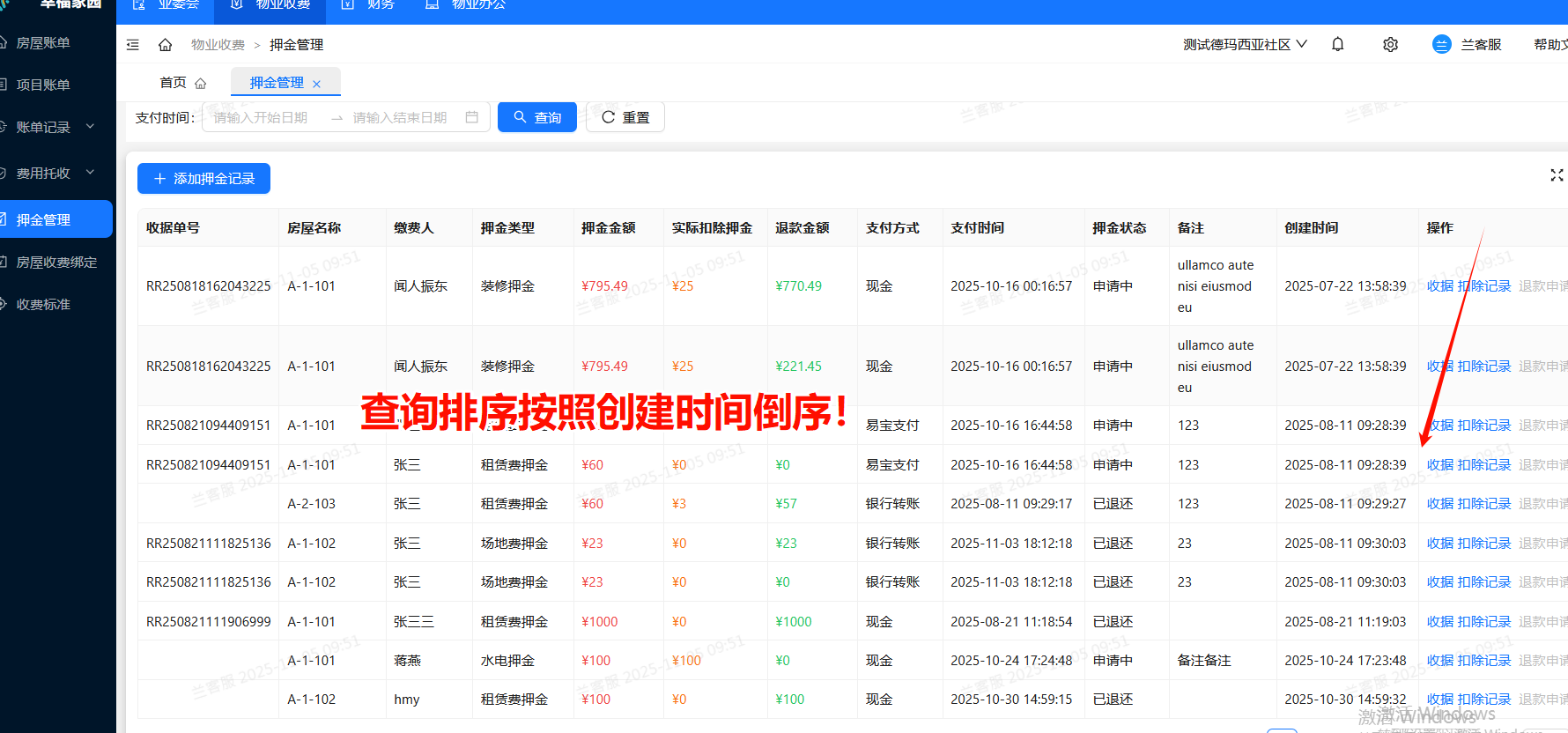Click the 兰客服 user avatar
Image resolution: width=1568 pixels, height=733 pixels.
(x=1441, y=45)
